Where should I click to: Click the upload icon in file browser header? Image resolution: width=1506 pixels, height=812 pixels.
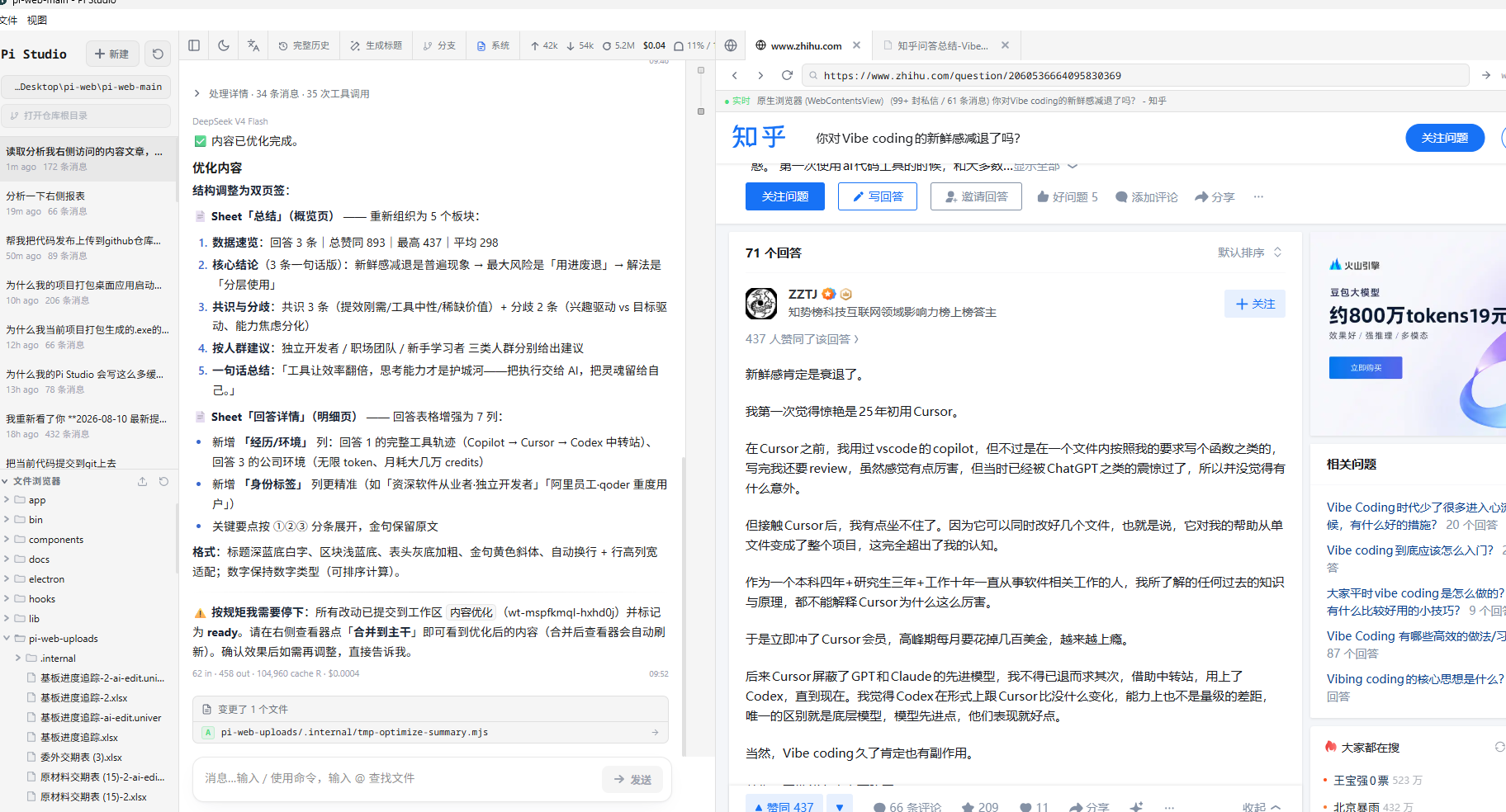pos(142,481)
